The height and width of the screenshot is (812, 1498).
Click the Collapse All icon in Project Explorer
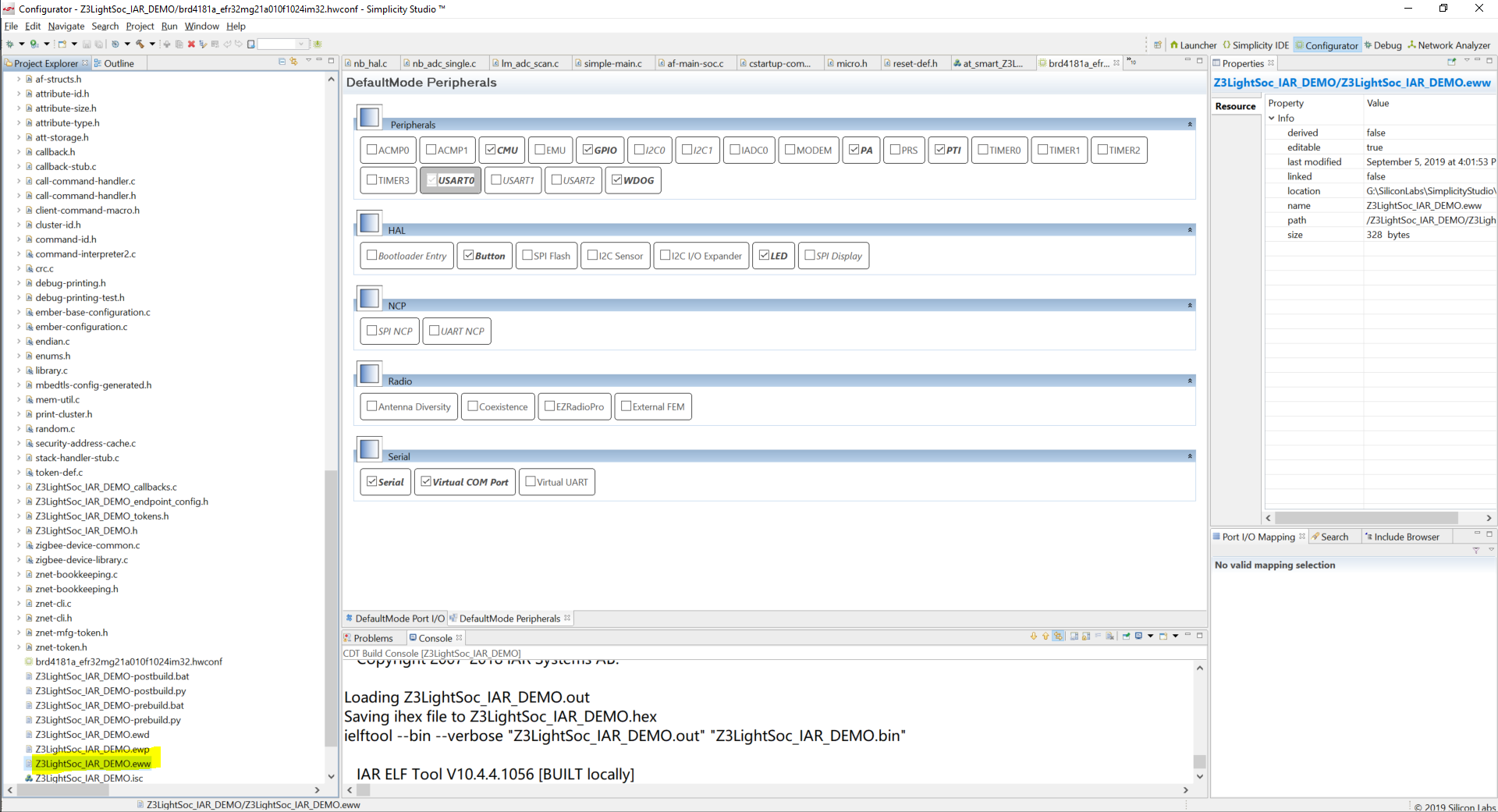click(x=282, y=63)
